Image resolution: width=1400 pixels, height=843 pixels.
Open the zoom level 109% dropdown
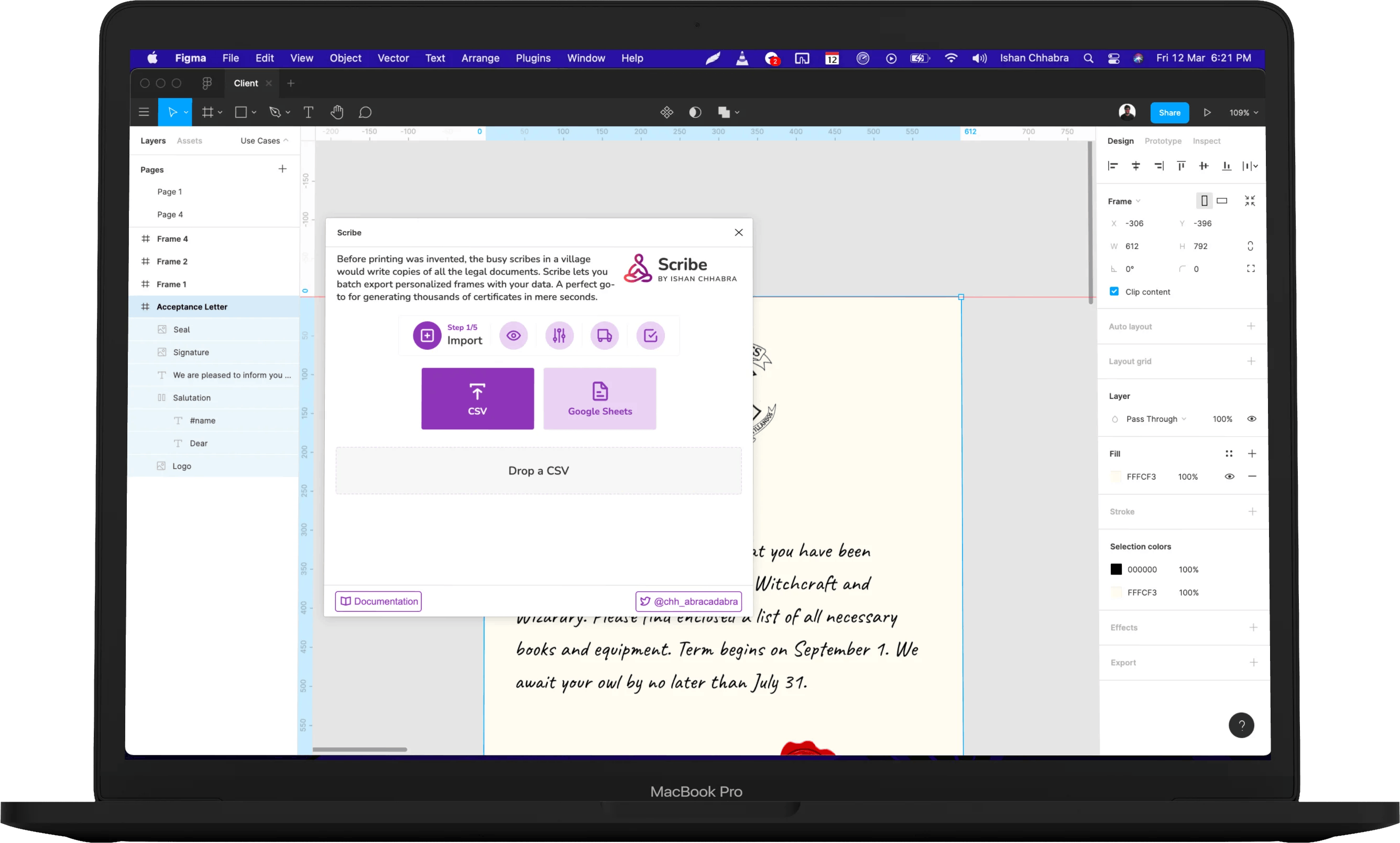[x=1243, y=113]
